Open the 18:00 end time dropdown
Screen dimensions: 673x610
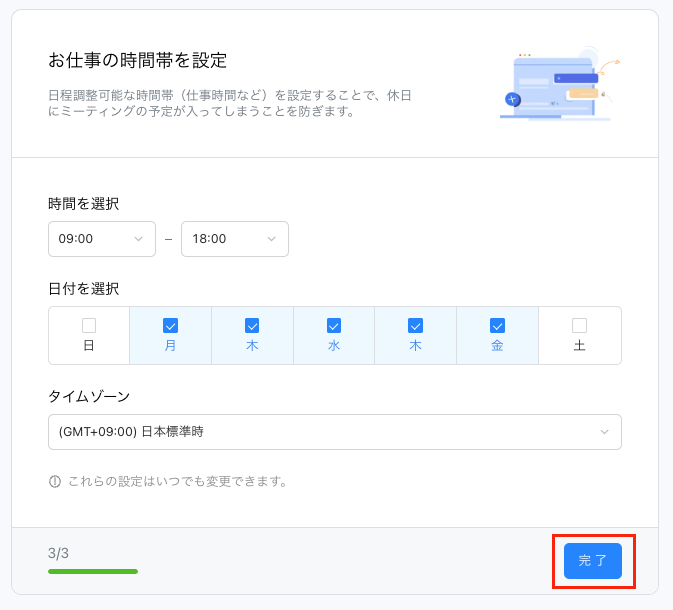235,239
